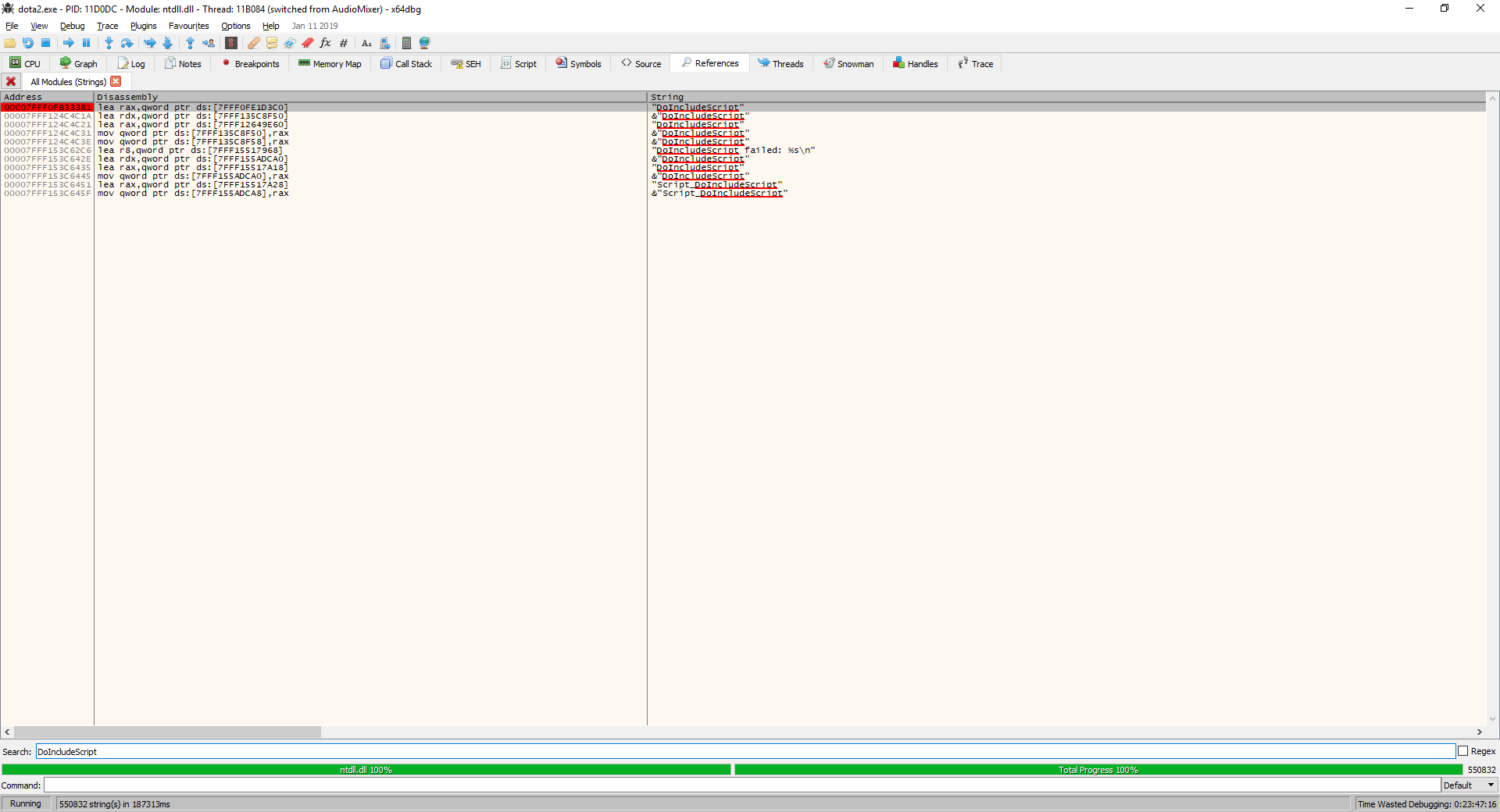Open Patches with the bandage icon
The image size is (1500, 812).
coord(254,43)
